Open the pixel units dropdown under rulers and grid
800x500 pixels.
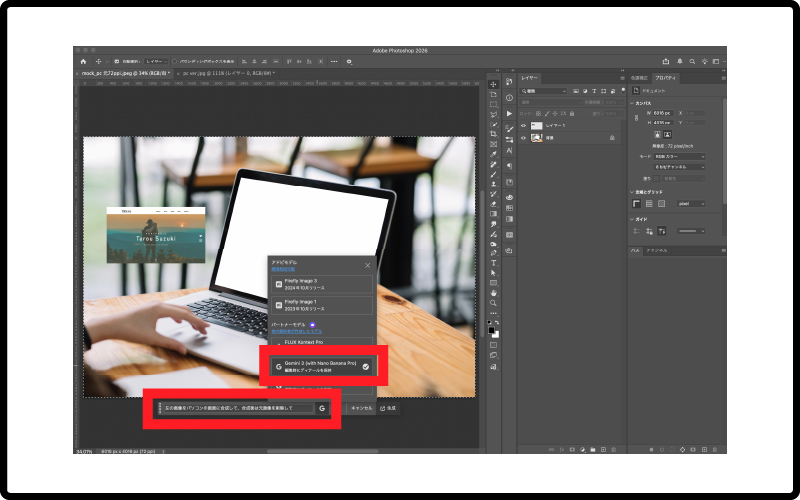pyautogui.click(x=689, y=203)
